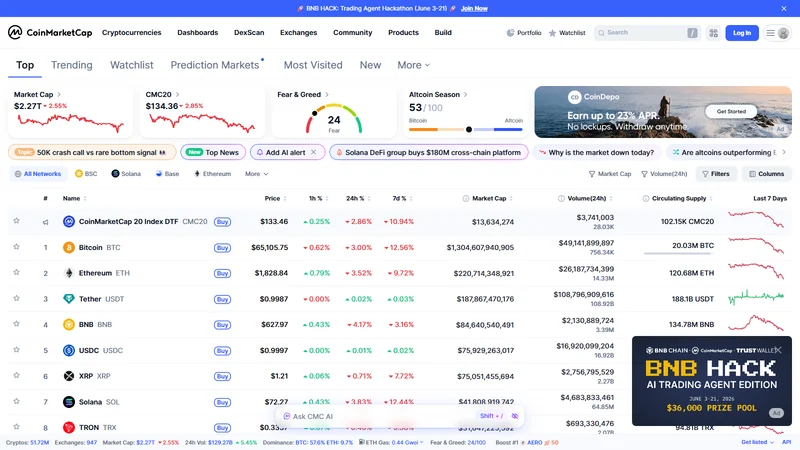Click the CoinMarketCap logo

point(50,33)
